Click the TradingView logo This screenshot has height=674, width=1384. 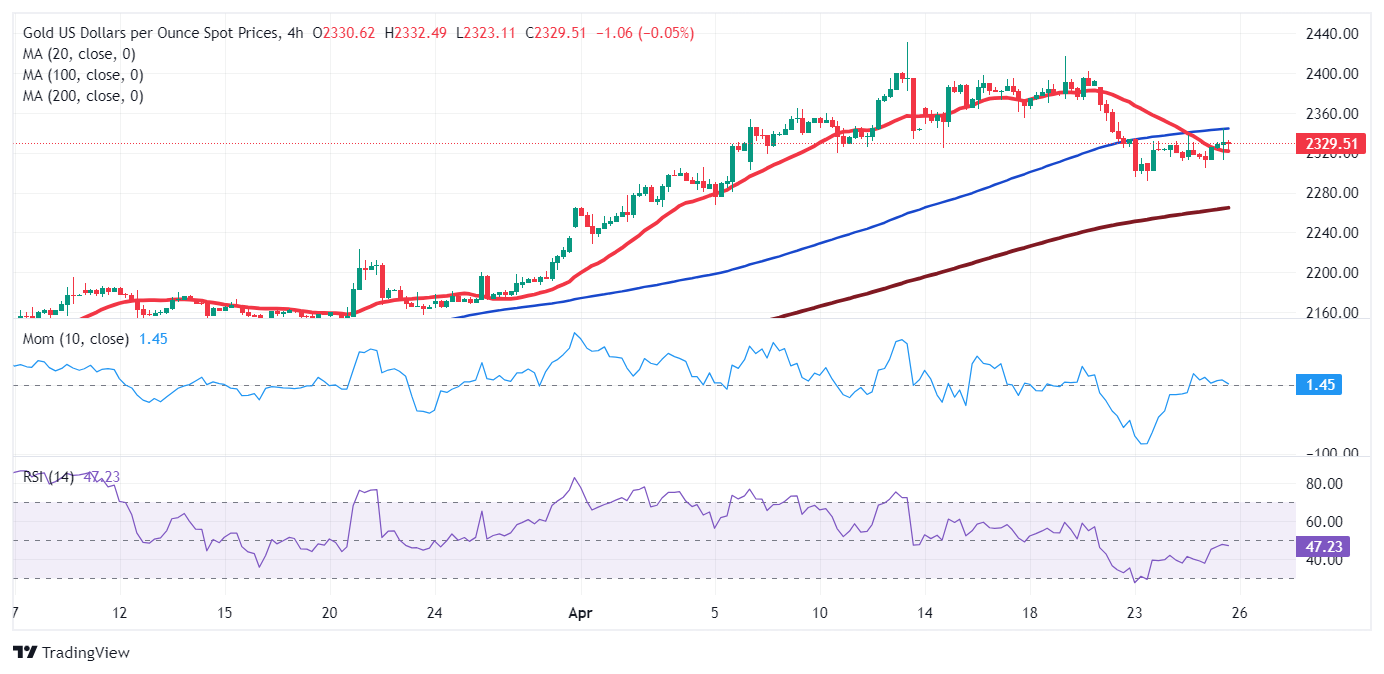pyautogui.click(x=70, y=652)
